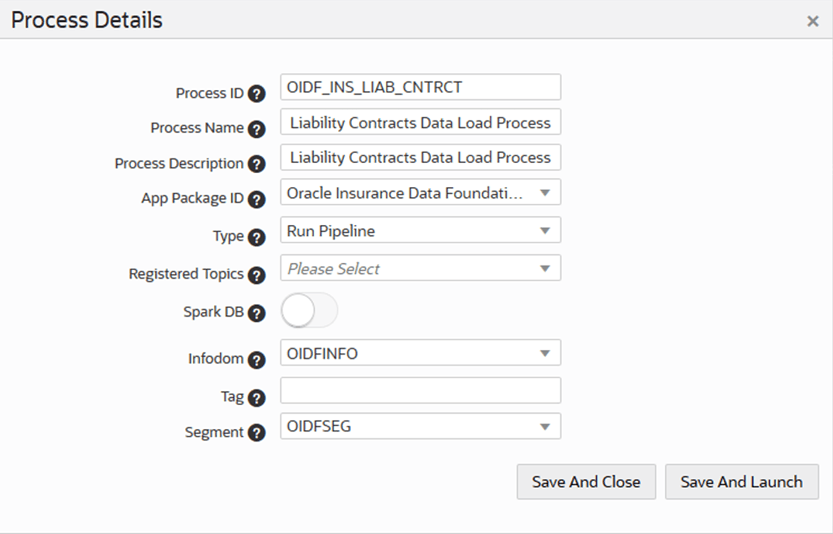
Task: Click the help icon beside Tag
Action: (x=257, y=398)
